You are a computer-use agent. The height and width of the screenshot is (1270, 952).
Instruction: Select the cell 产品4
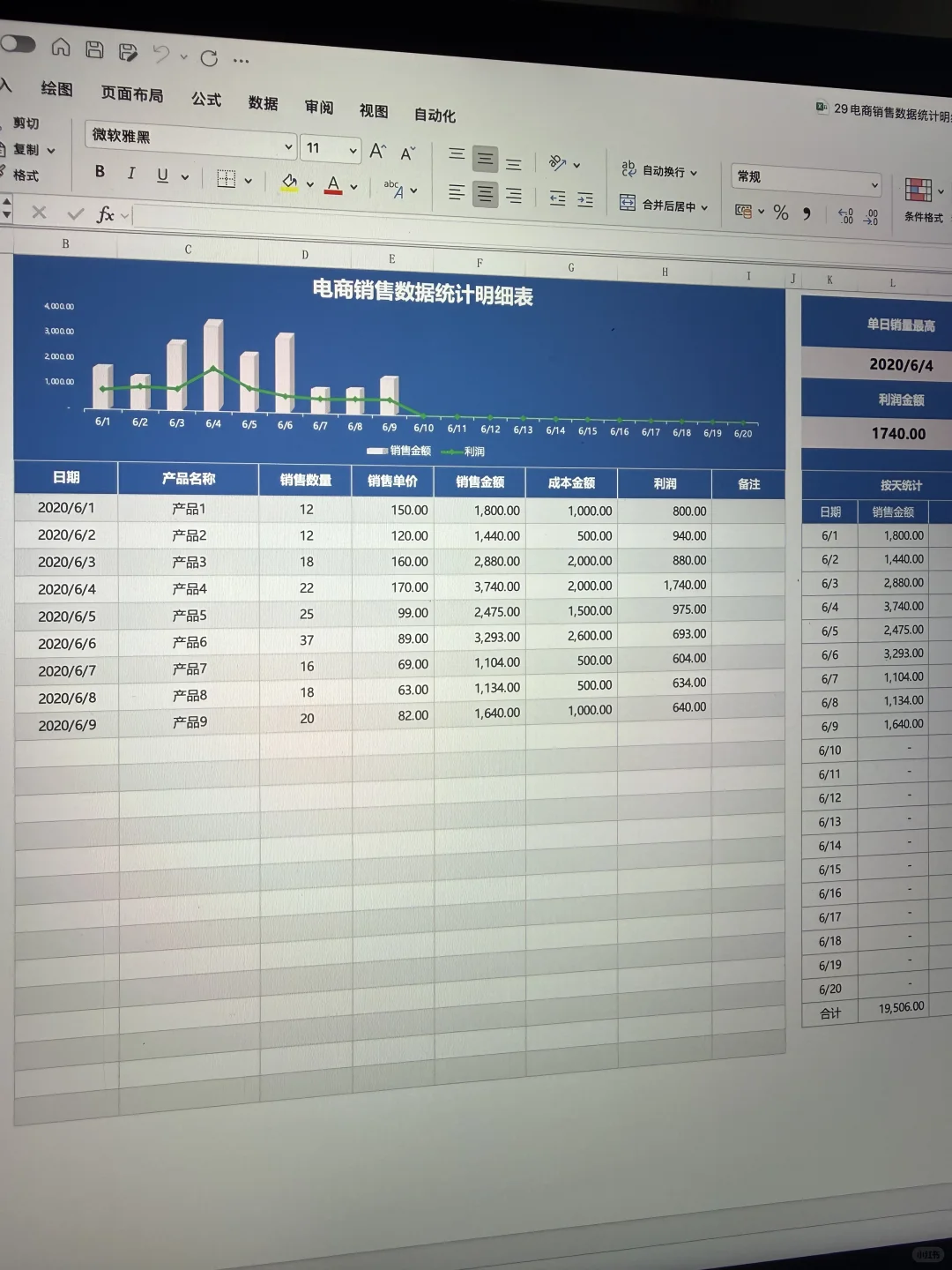coord(190,588)
